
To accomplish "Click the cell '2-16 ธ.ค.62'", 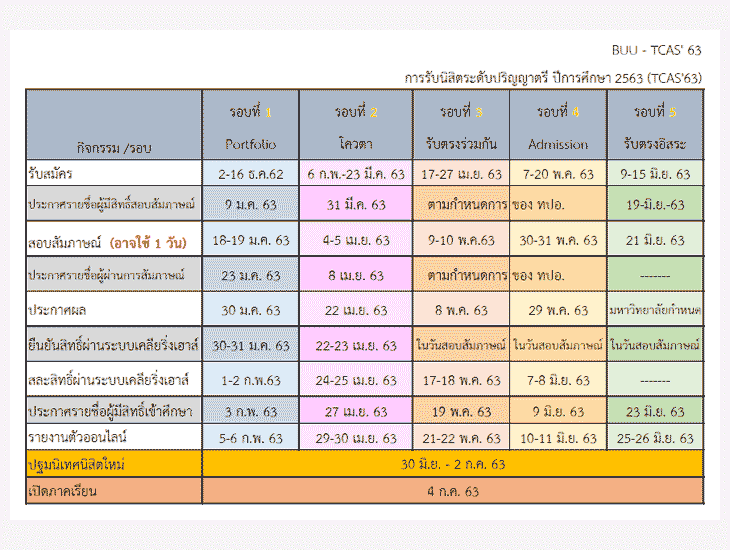I will click(251, 173).
